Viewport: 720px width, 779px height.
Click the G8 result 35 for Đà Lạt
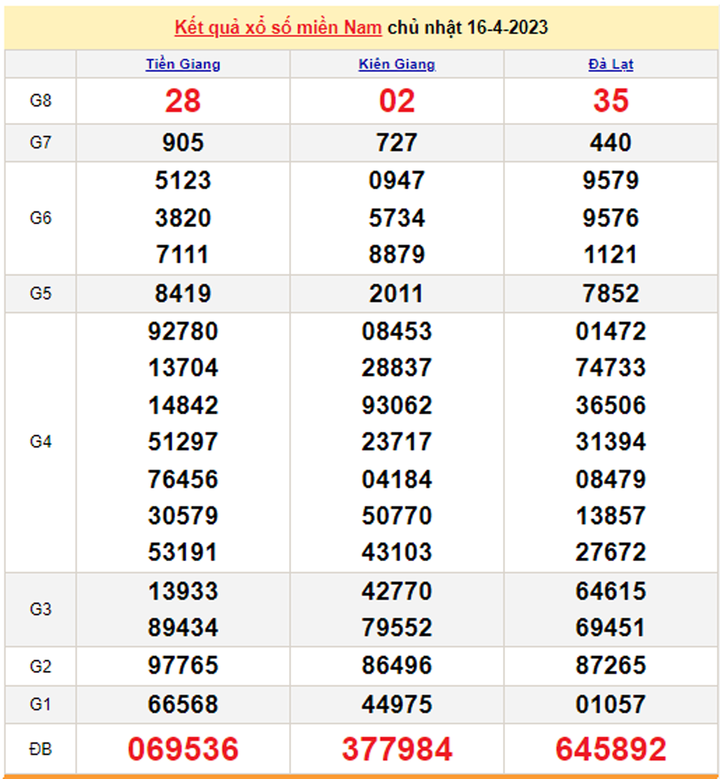pyautogui.click(x=610, y=101)
